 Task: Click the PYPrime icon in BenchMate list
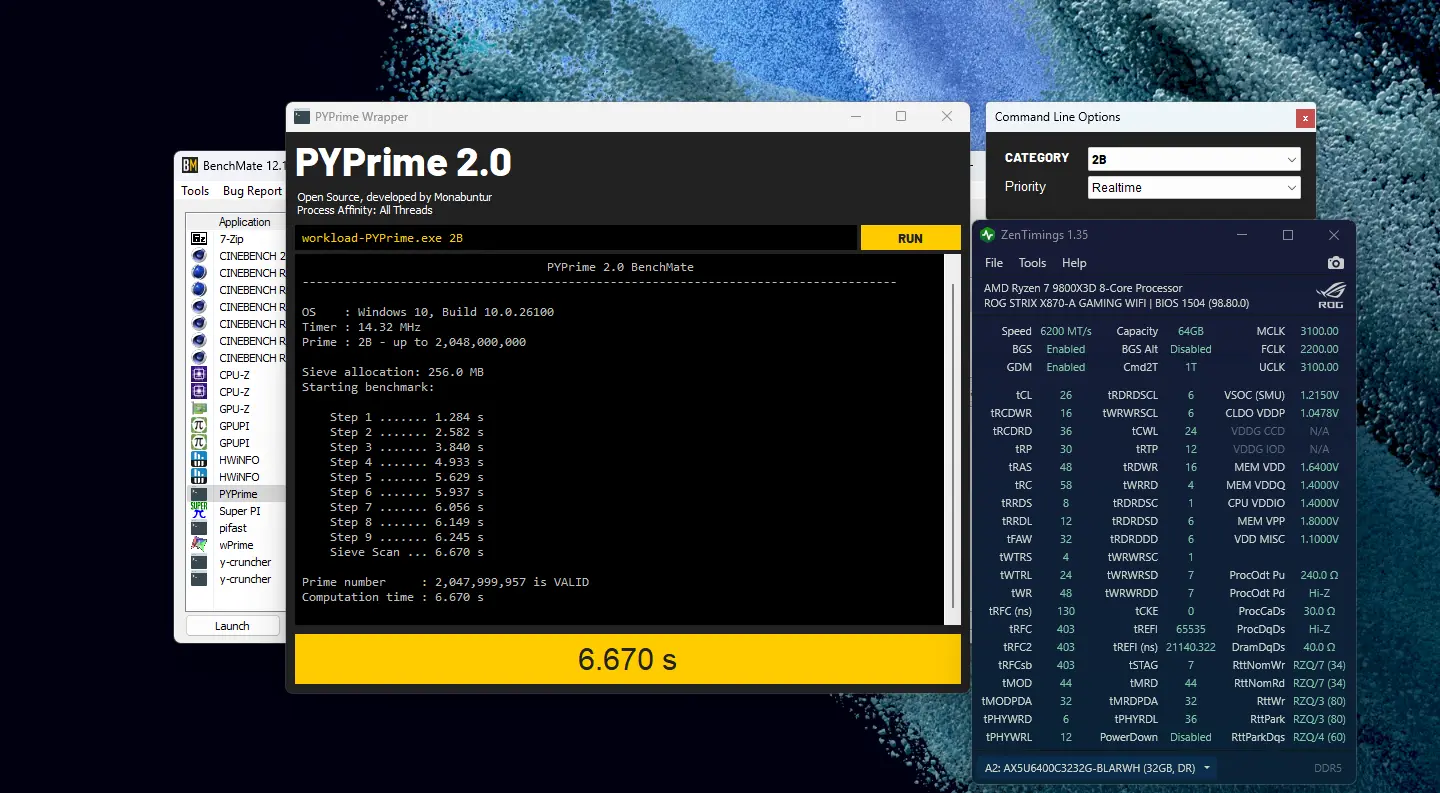pyautogui.click(x=199, y=494)
